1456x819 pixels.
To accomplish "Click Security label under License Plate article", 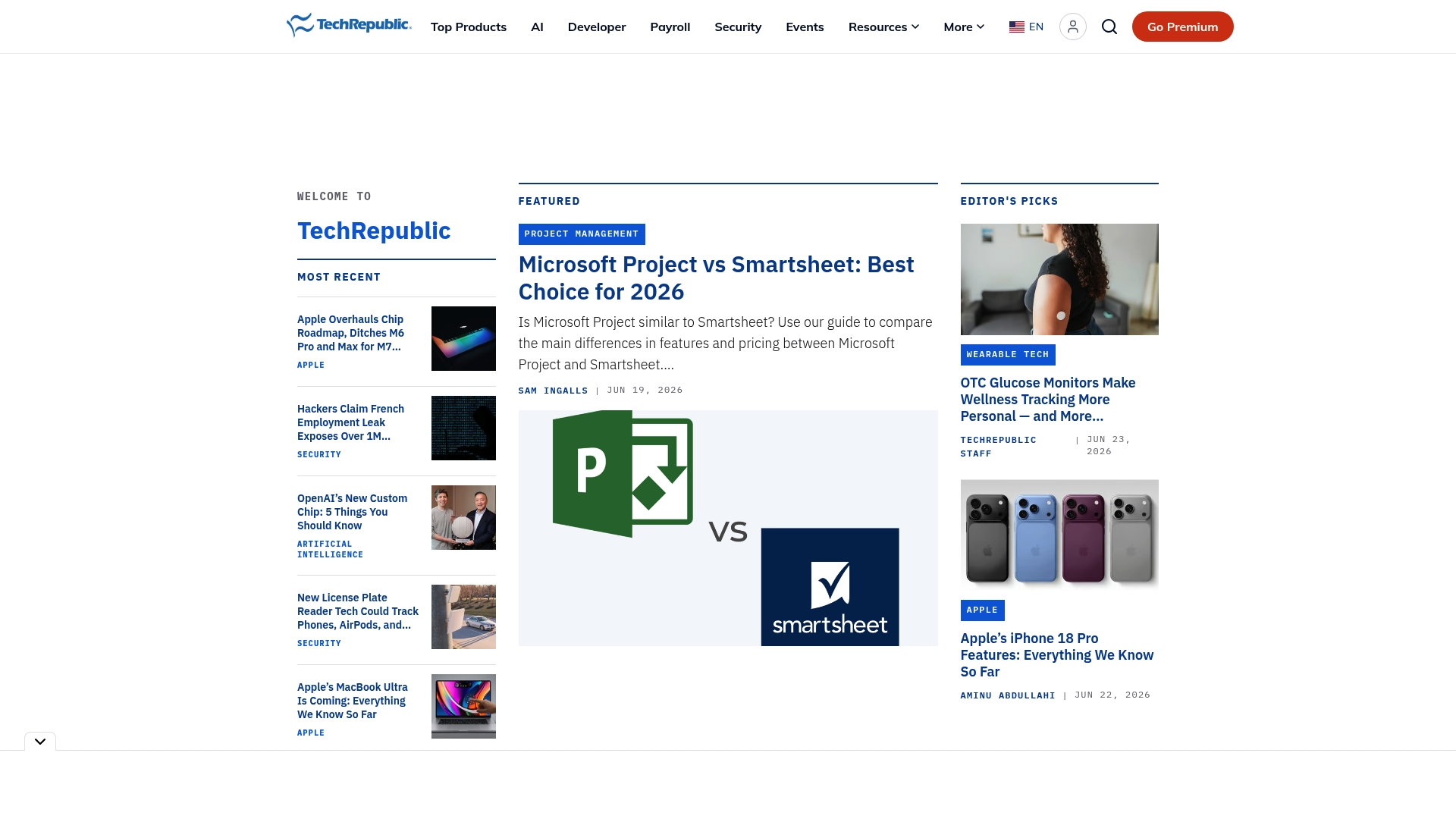I will coord(319,643).
